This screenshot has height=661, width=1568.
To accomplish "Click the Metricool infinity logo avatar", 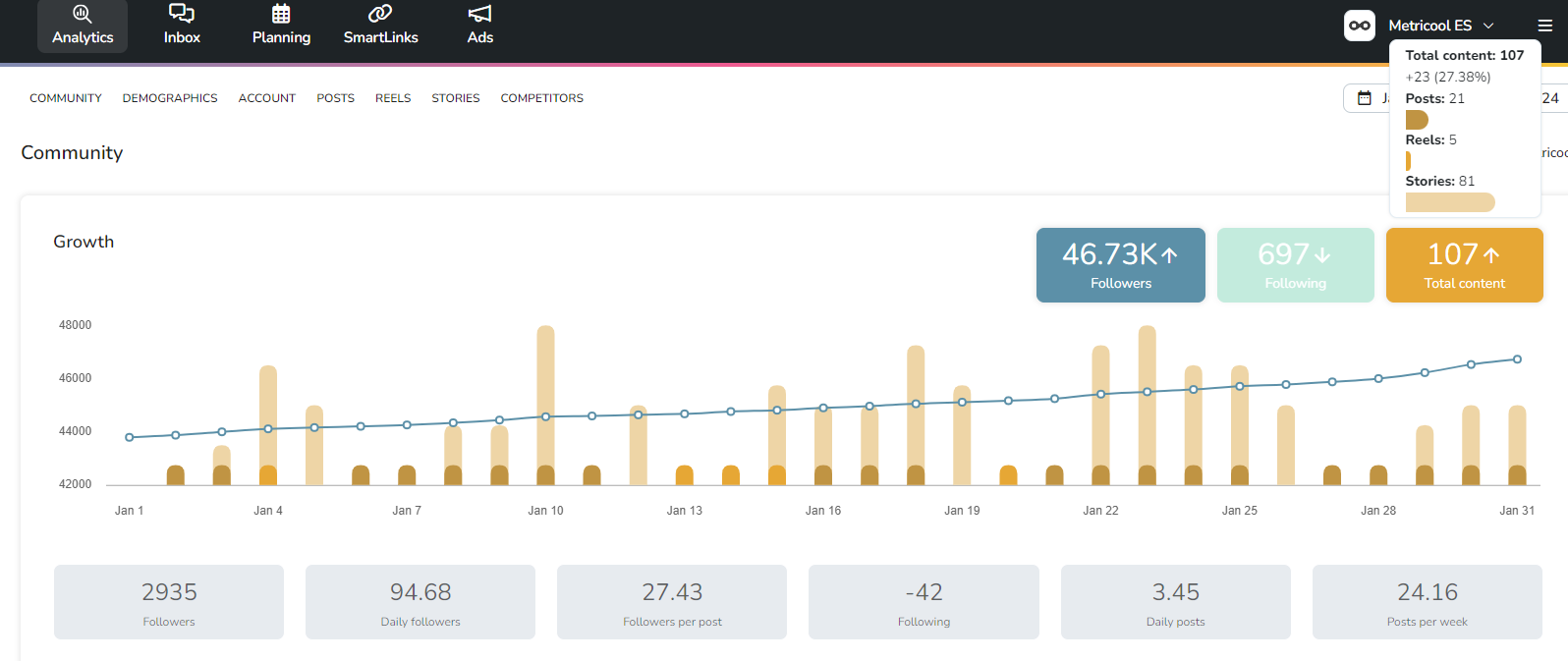I will (1360, 26).
